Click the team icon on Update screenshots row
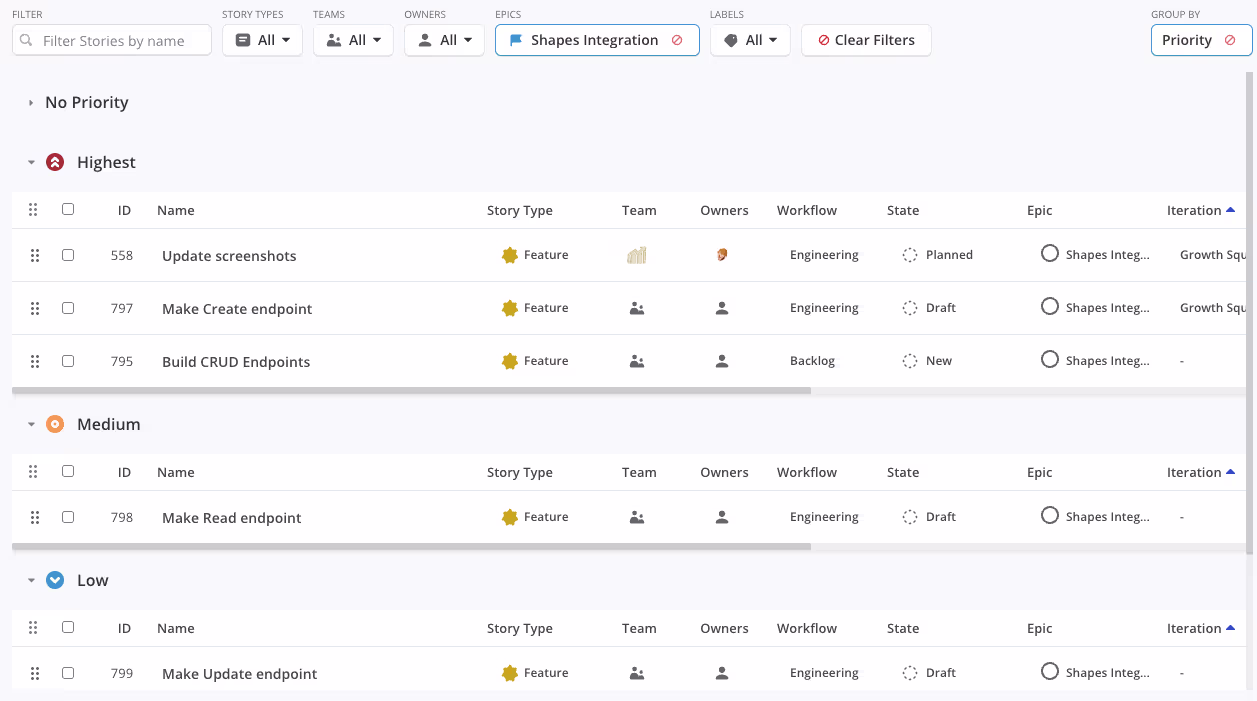The width and height of the screenshot is (1257, 701). 637,255
